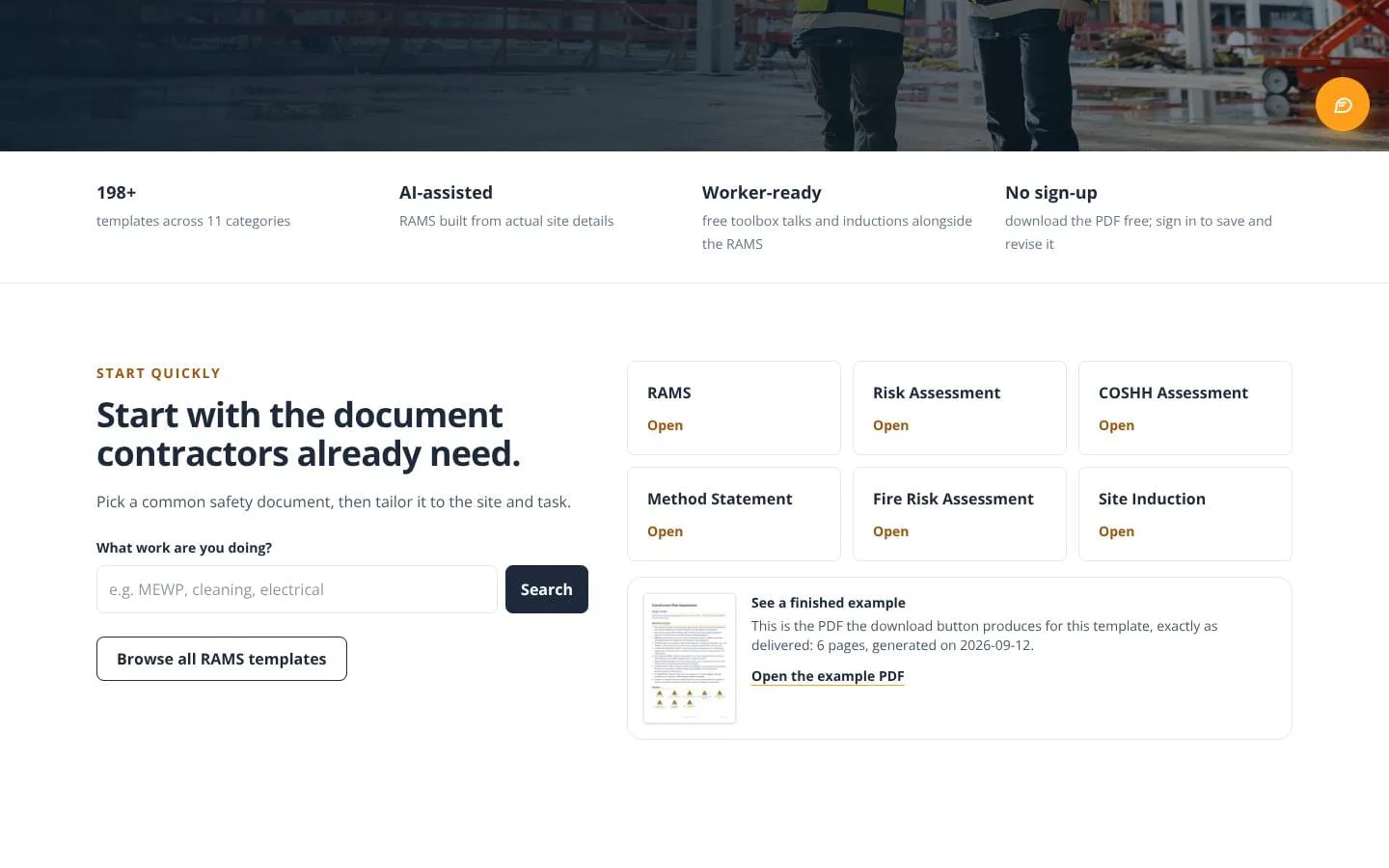The width and height of the screenshot is (1389, 868).
Task: Click Browse all RAMS templates button
Action: 222,659
